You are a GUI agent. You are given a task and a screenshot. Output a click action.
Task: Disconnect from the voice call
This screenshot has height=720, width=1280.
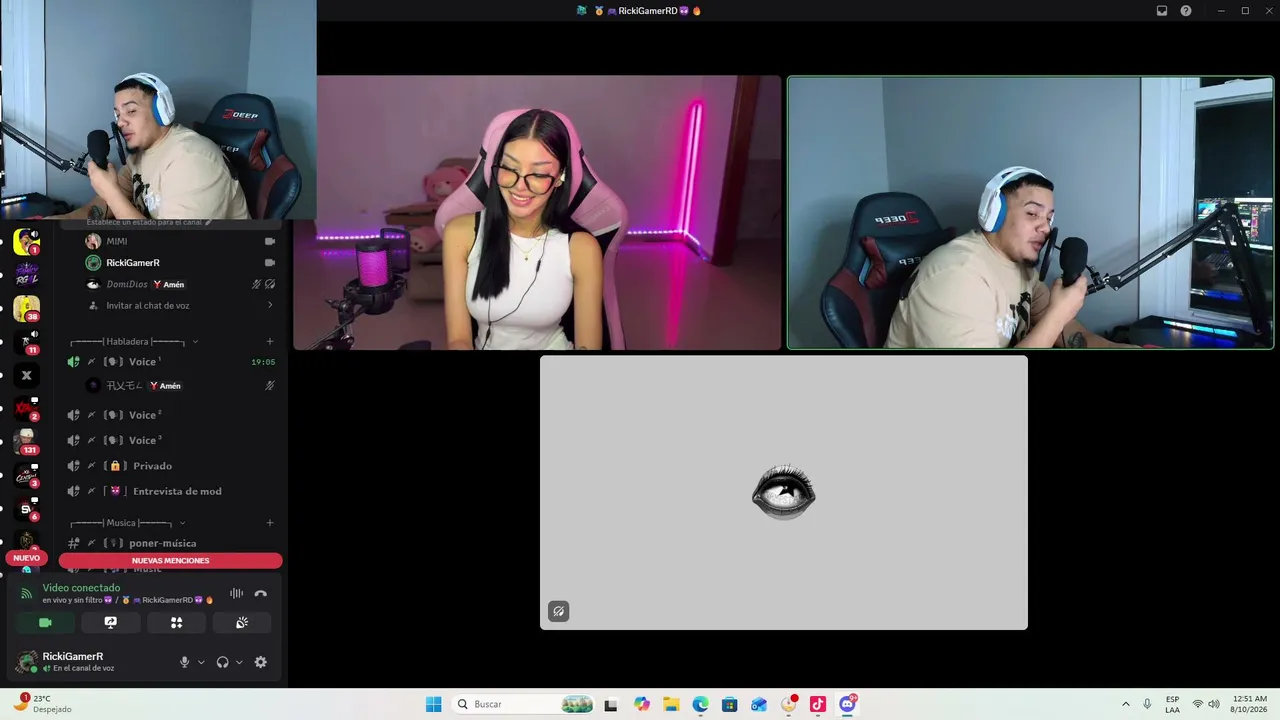[261, 593]
